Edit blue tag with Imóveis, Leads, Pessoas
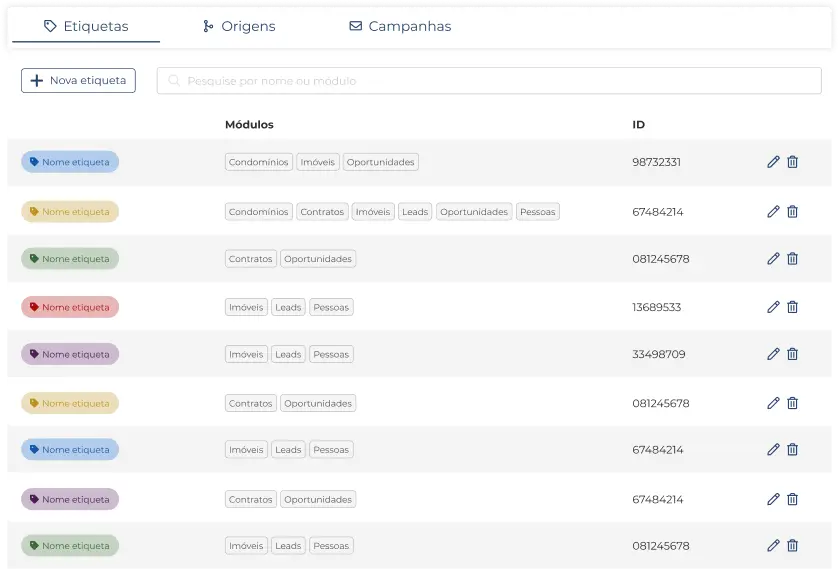This screenshot has height=570, width=839. point(773,450)
